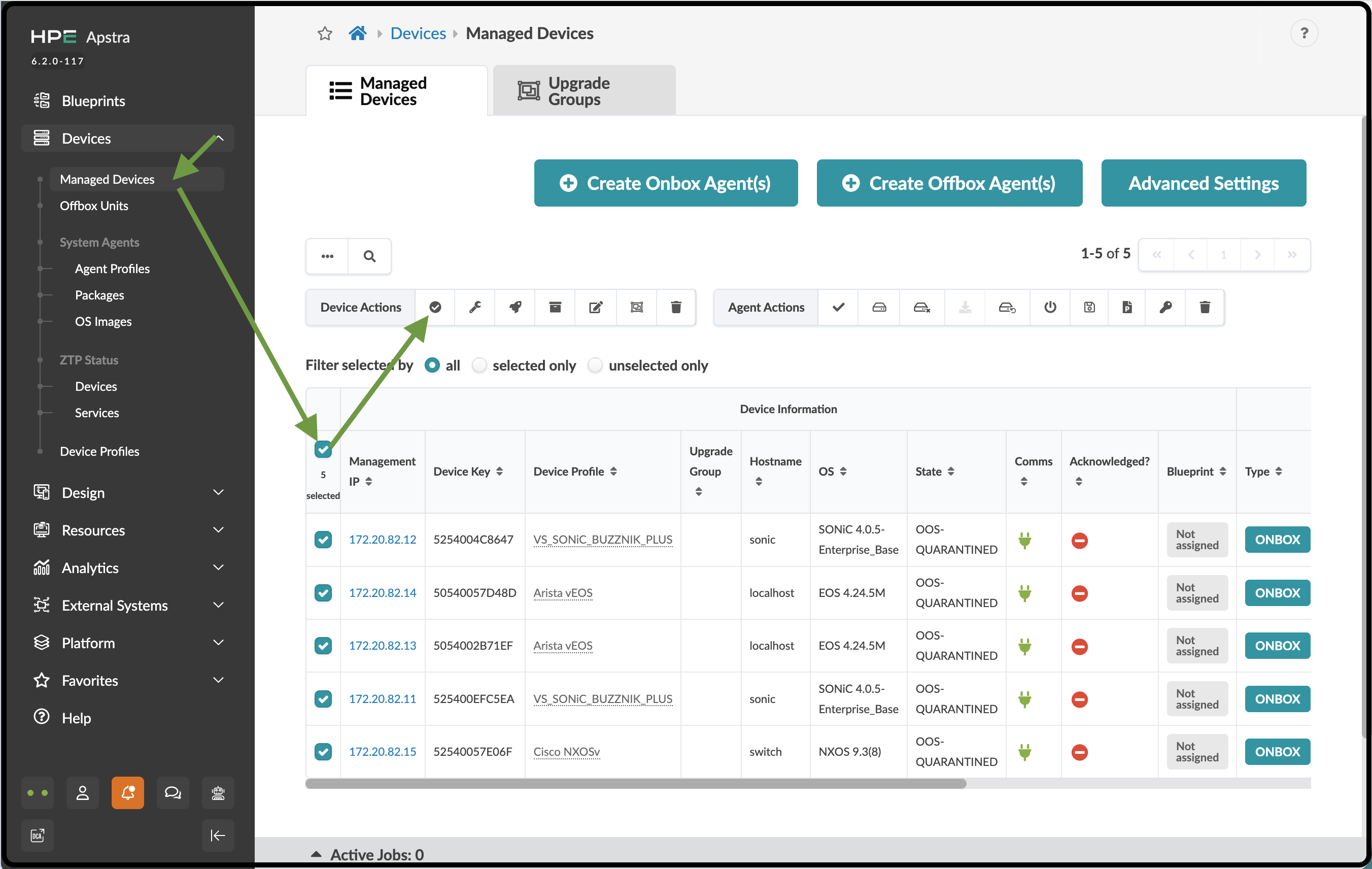The width and height of the screenshot is (1372, 869).
Task: Click the save disk icon in Agent Actions
Action: click(1089, 307)
